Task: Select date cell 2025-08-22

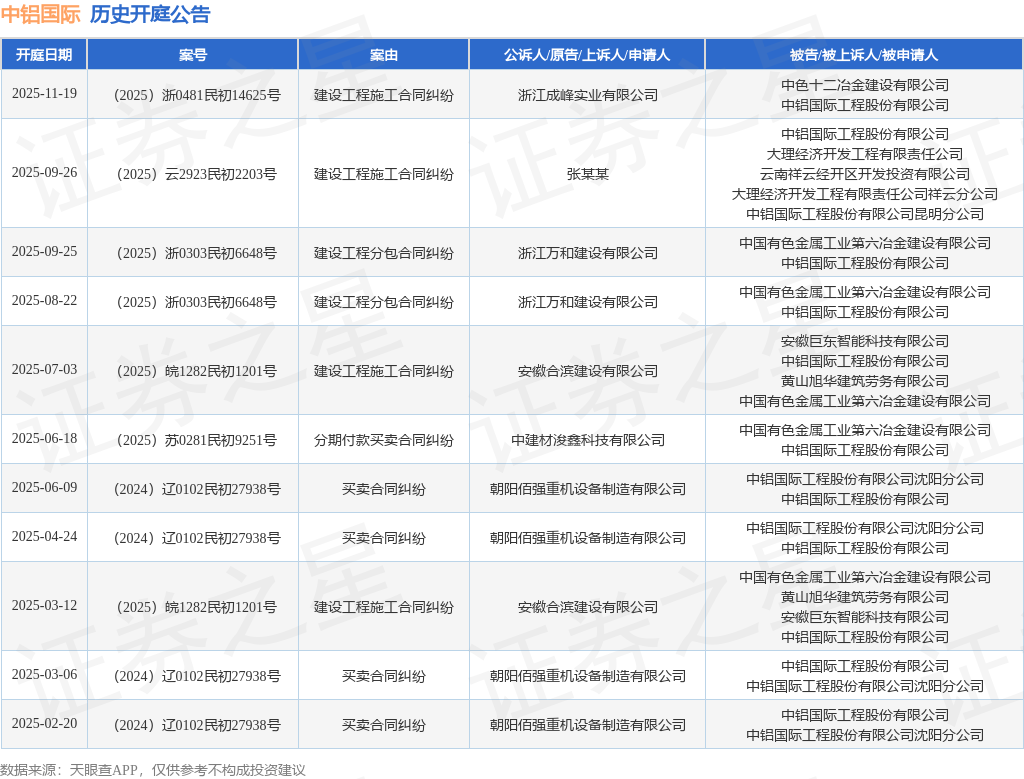Action: (x=44, y=300)
